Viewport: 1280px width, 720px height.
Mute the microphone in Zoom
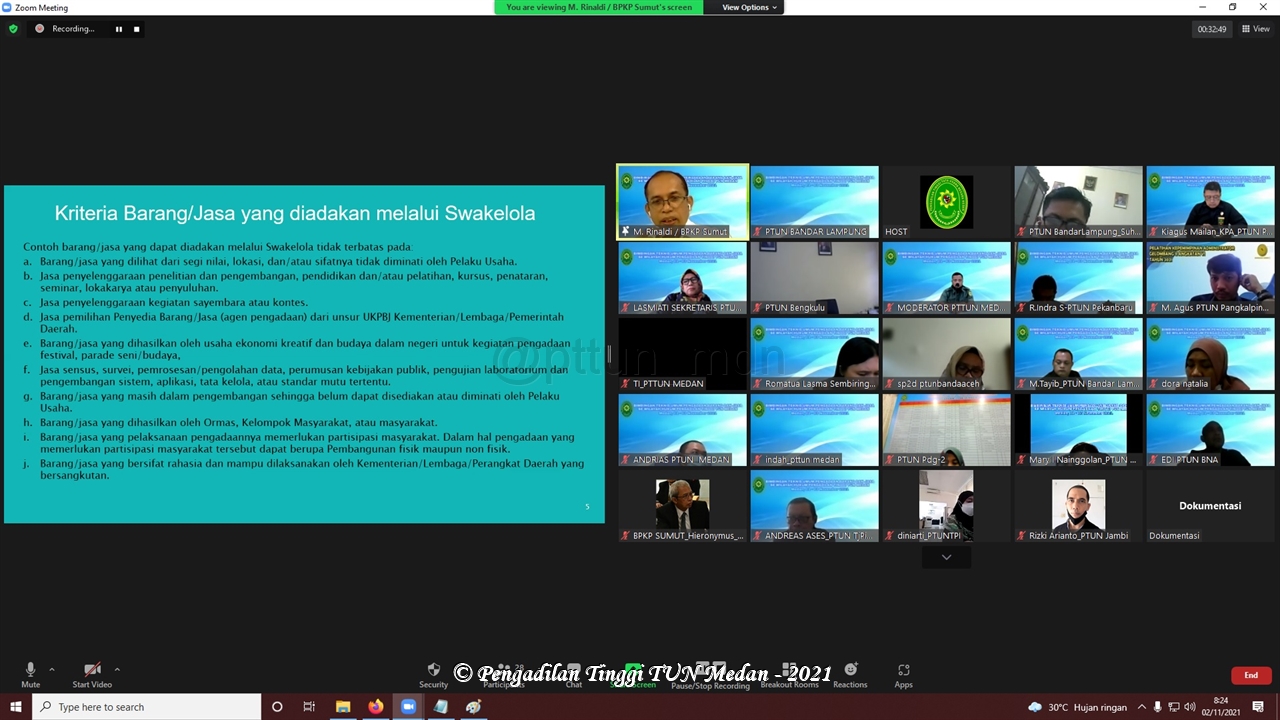tap(30, 671)
